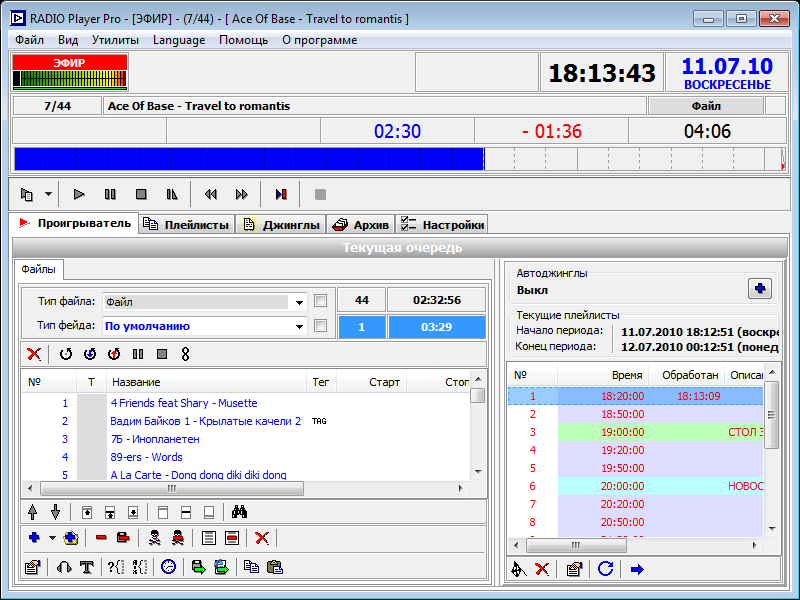Viewport: 800px width, 600px height.
Task: Click the blue plus button in Автоджинглы
Action: coord(760,289)
